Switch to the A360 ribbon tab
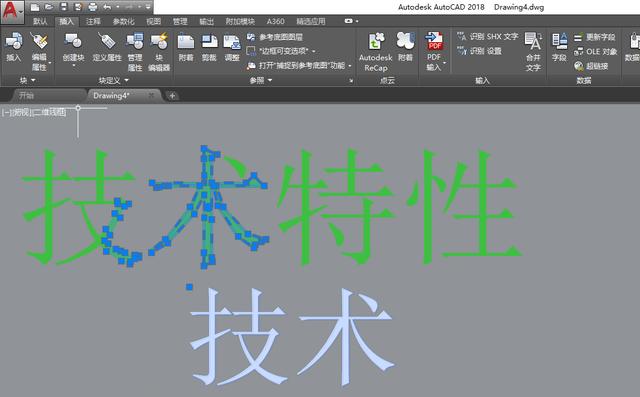 (276, 21)
